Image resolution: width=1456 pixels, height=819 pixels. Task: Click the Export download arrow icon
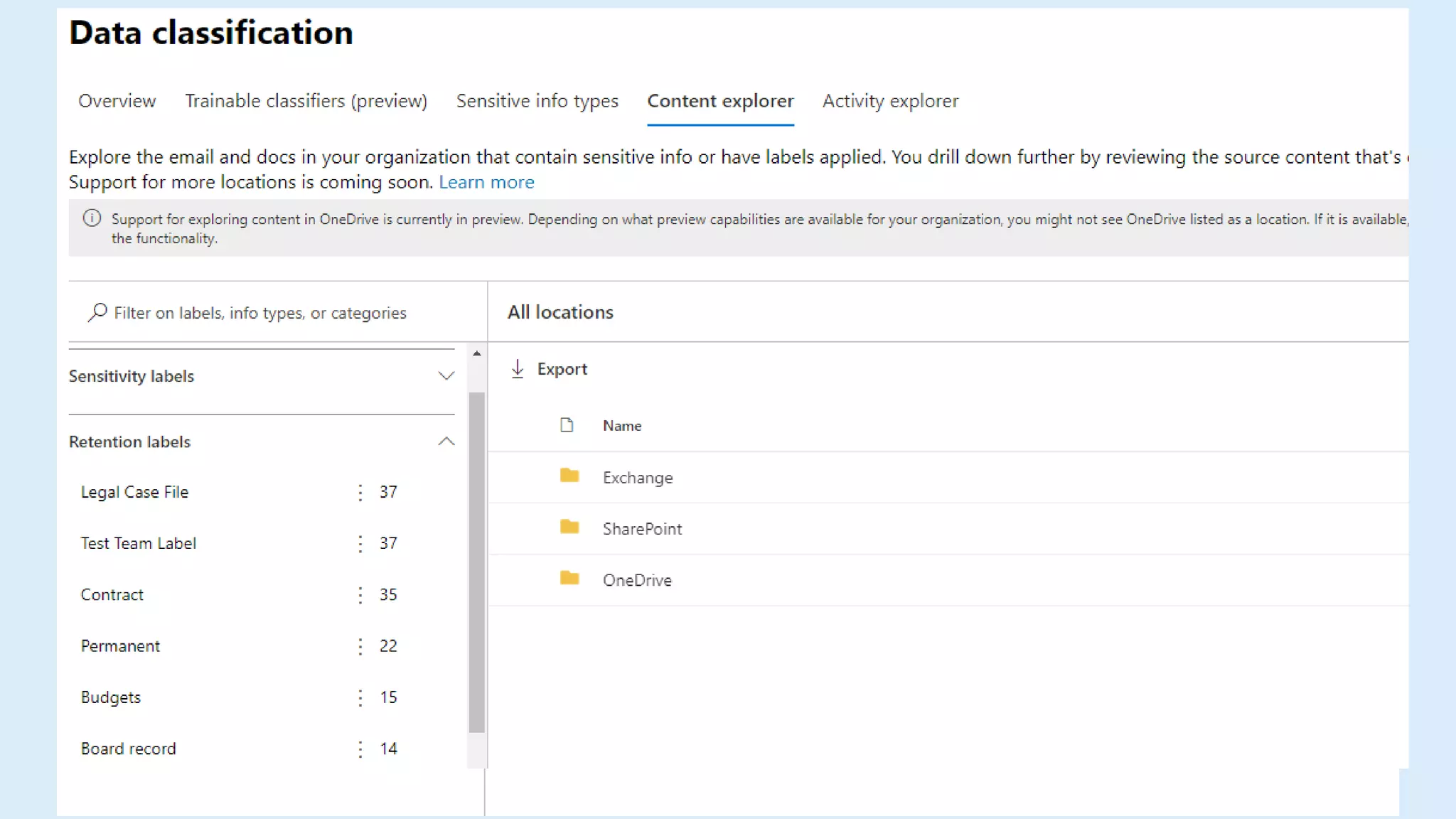518,369
